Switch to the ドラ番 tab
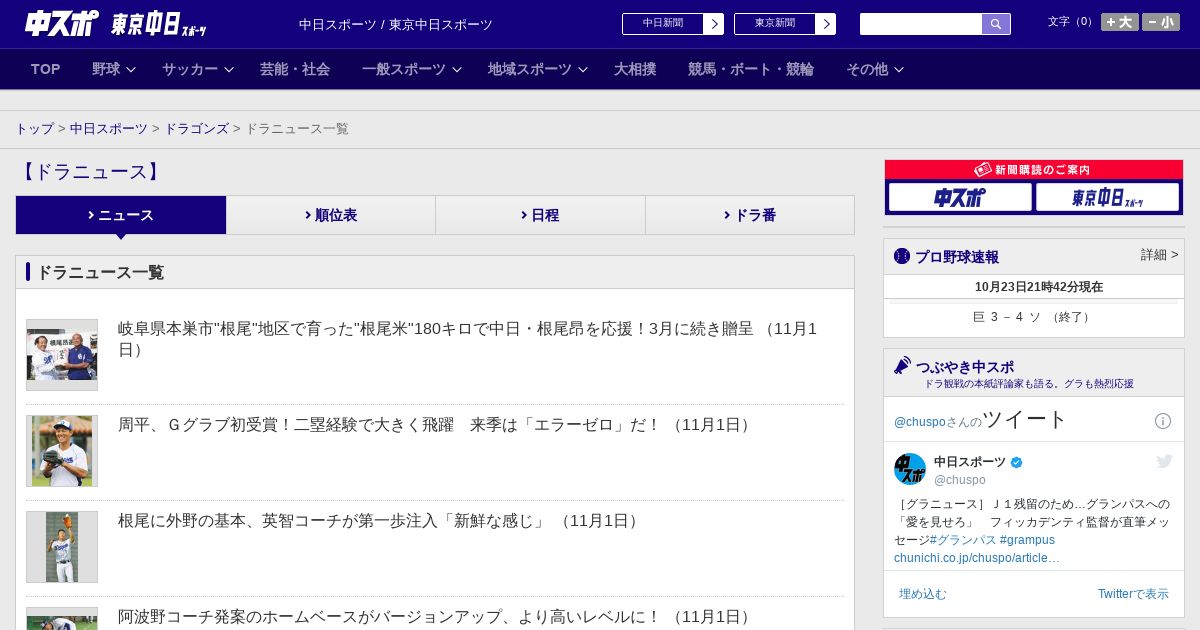Image resolution: width=1200 pixels, height=630 pixels. coord(750,215)
